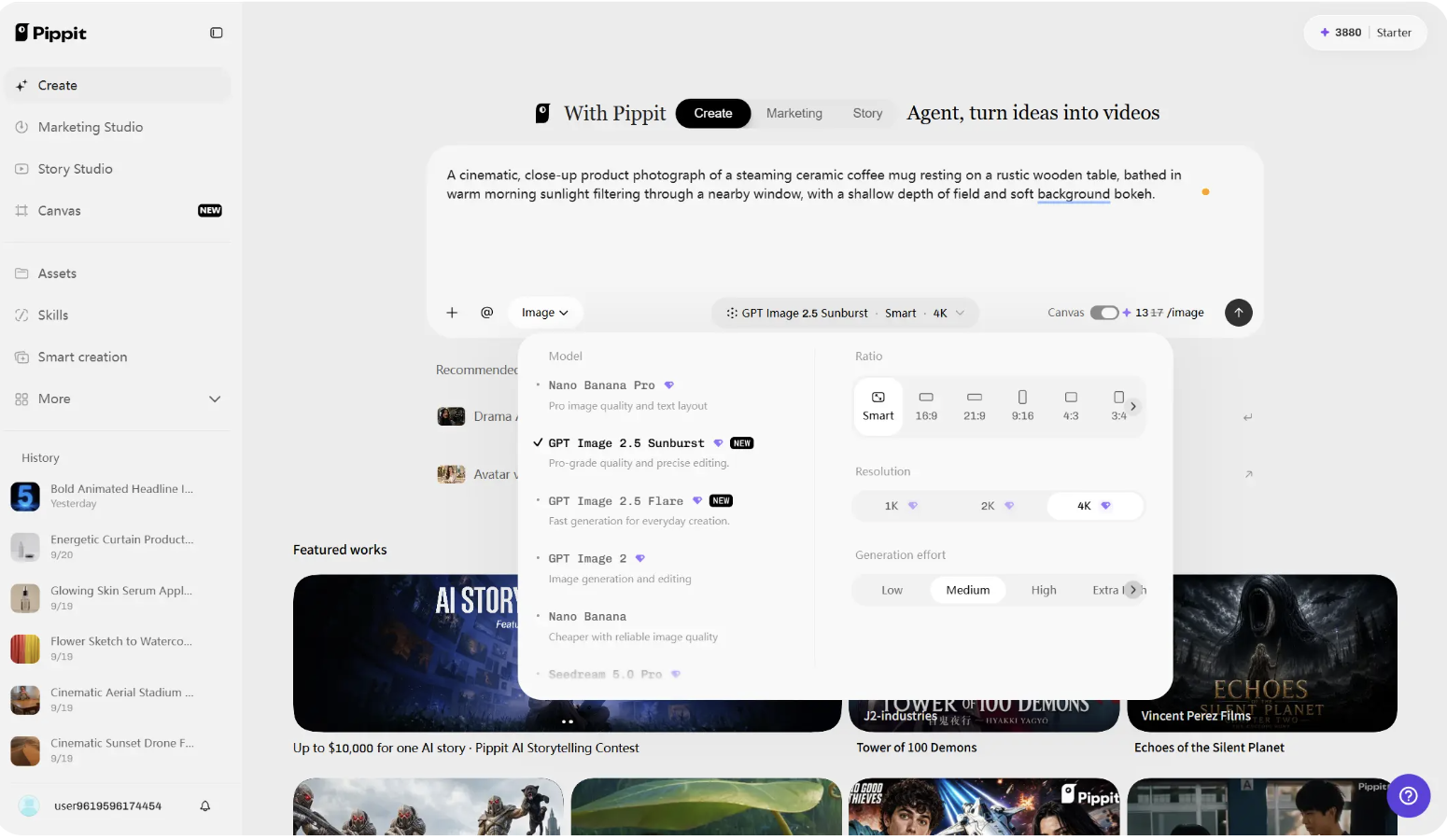Set generation effort to Low
This screenshot has height=840, width=1447.
[x=892, y=590]
